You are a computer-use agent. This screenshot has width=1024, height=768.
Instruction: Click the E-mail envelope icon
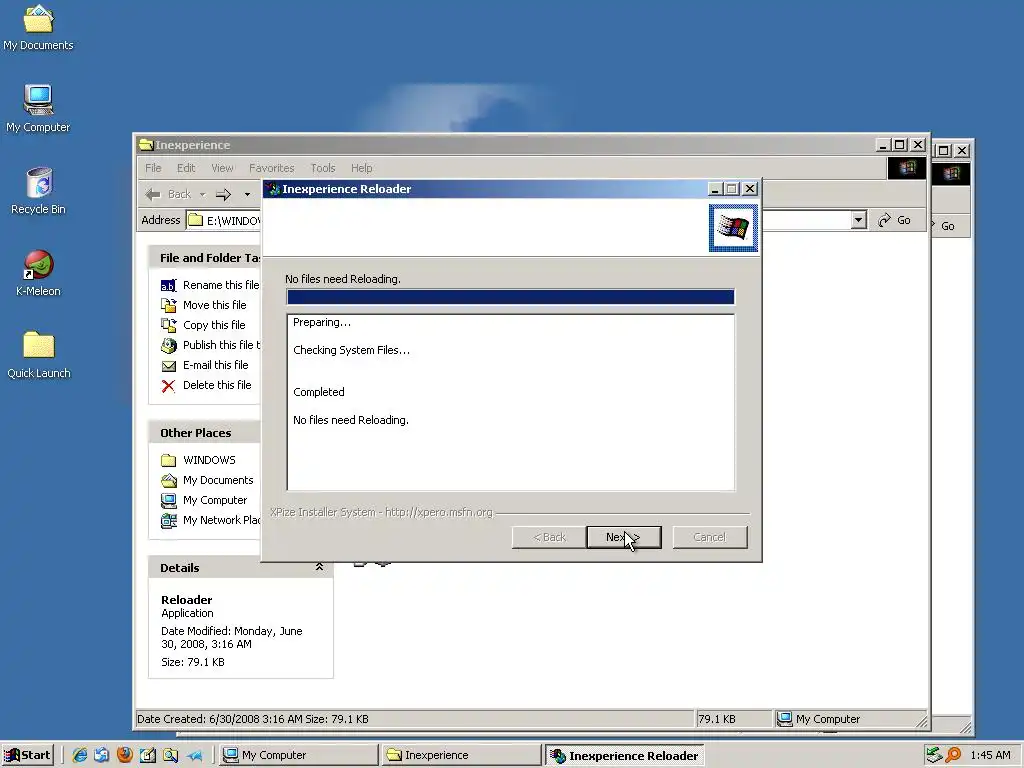pos(168,366)
